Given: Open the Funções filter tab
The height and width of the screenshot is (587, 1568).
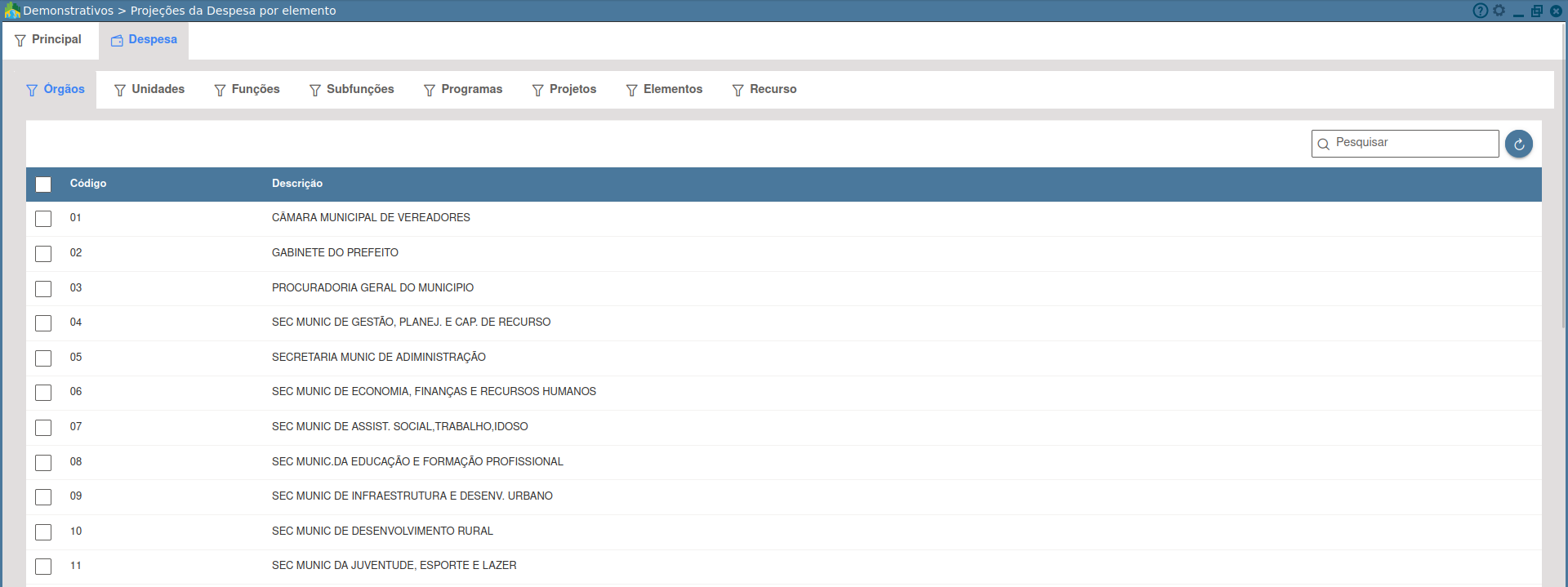Looking at the screenshot, I should [x=247, y=90].
